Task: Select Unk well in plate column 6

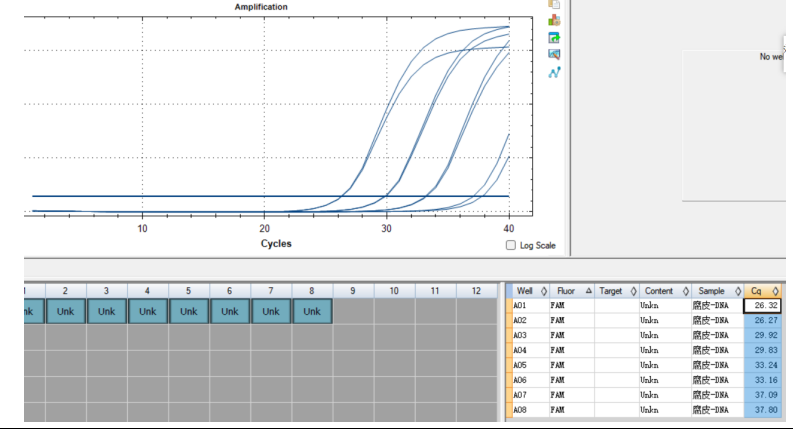Action: coord(230,312)
